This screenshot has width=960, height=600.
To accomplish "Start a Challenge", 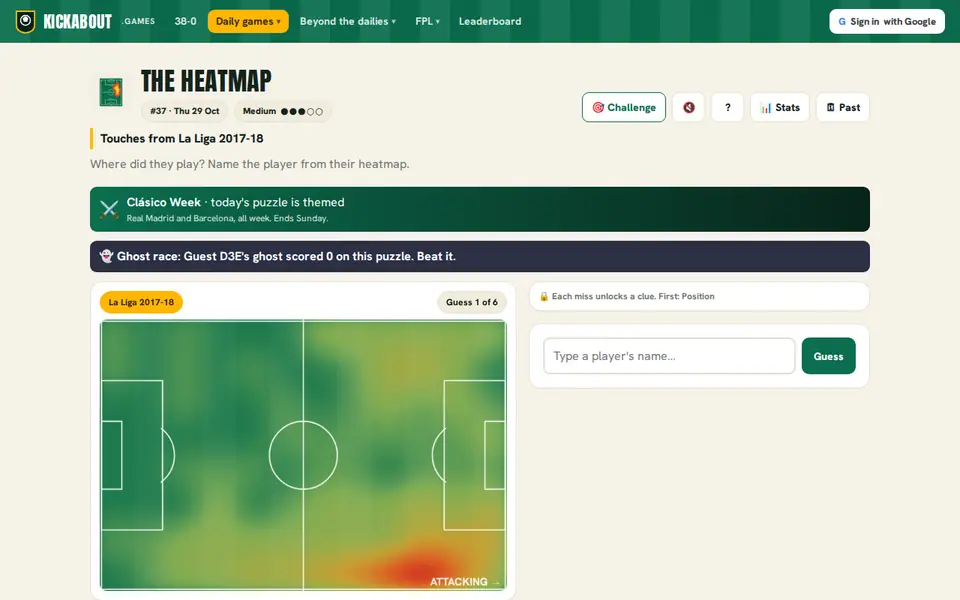I will 624,107.
